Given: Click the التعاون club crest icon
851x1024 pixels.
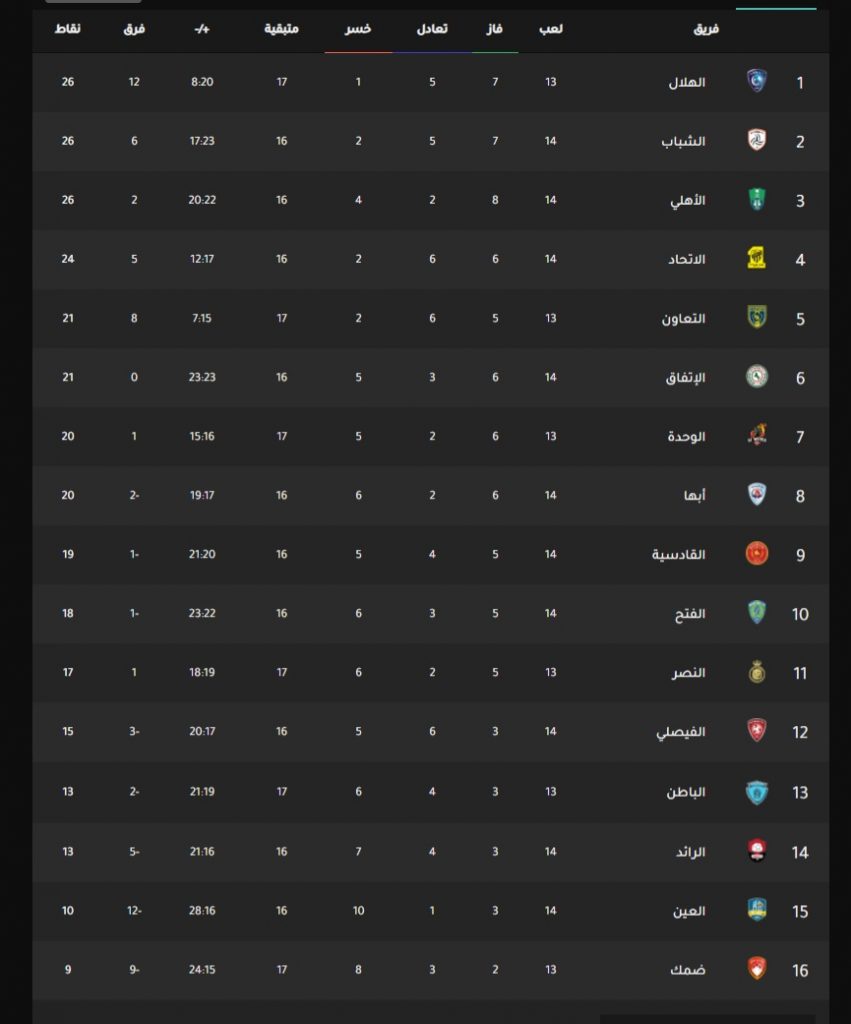Looking at the screenshot, I should (757, 318).
